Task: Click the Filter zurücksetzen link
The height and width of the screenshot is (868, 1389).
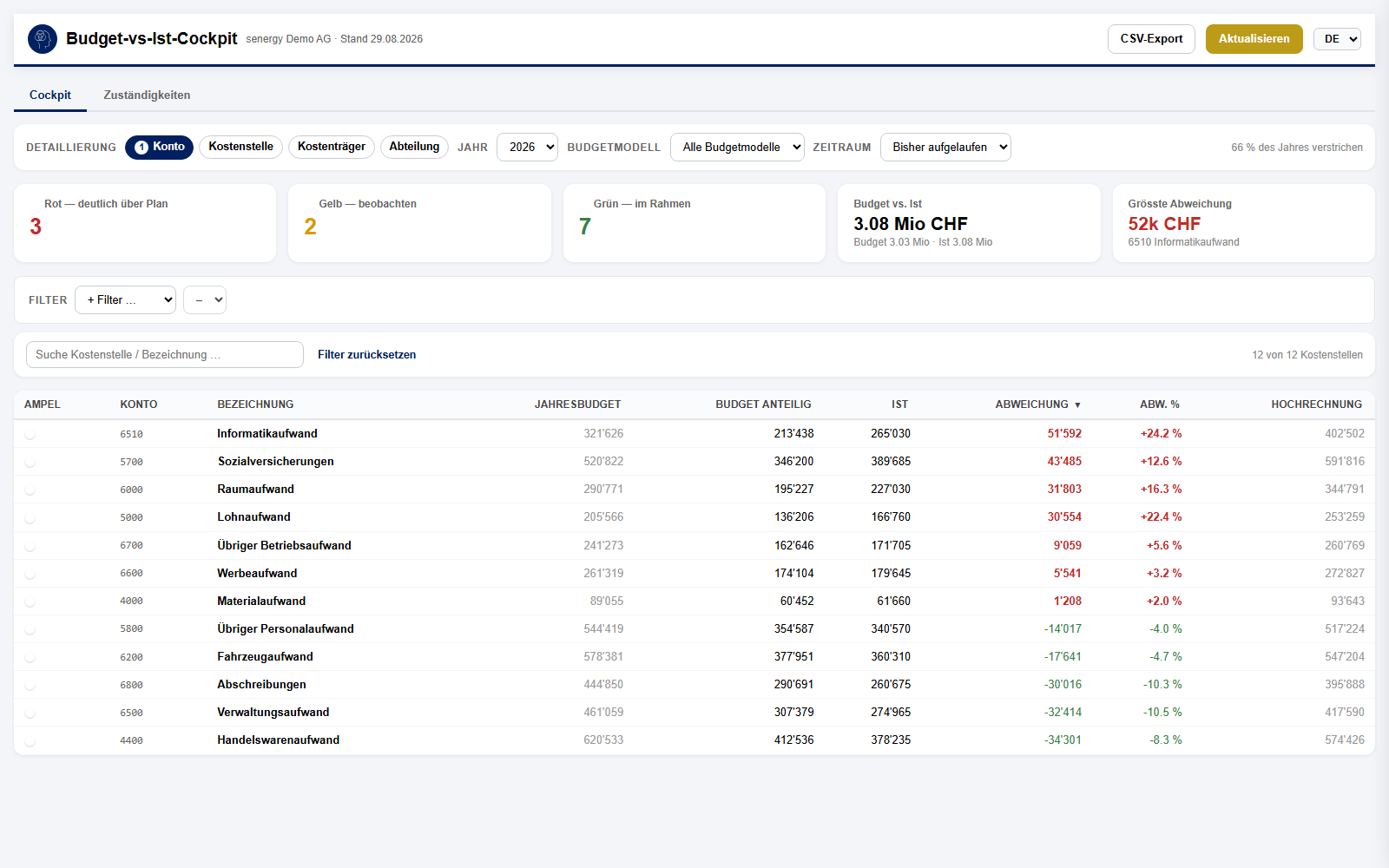Action: coord(366,355)
